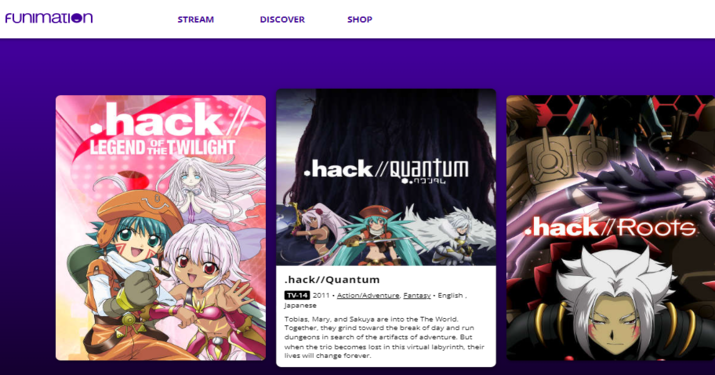Open the DISCOVER menu
Viewport: 715px width, 375px height.
point(282,20)
